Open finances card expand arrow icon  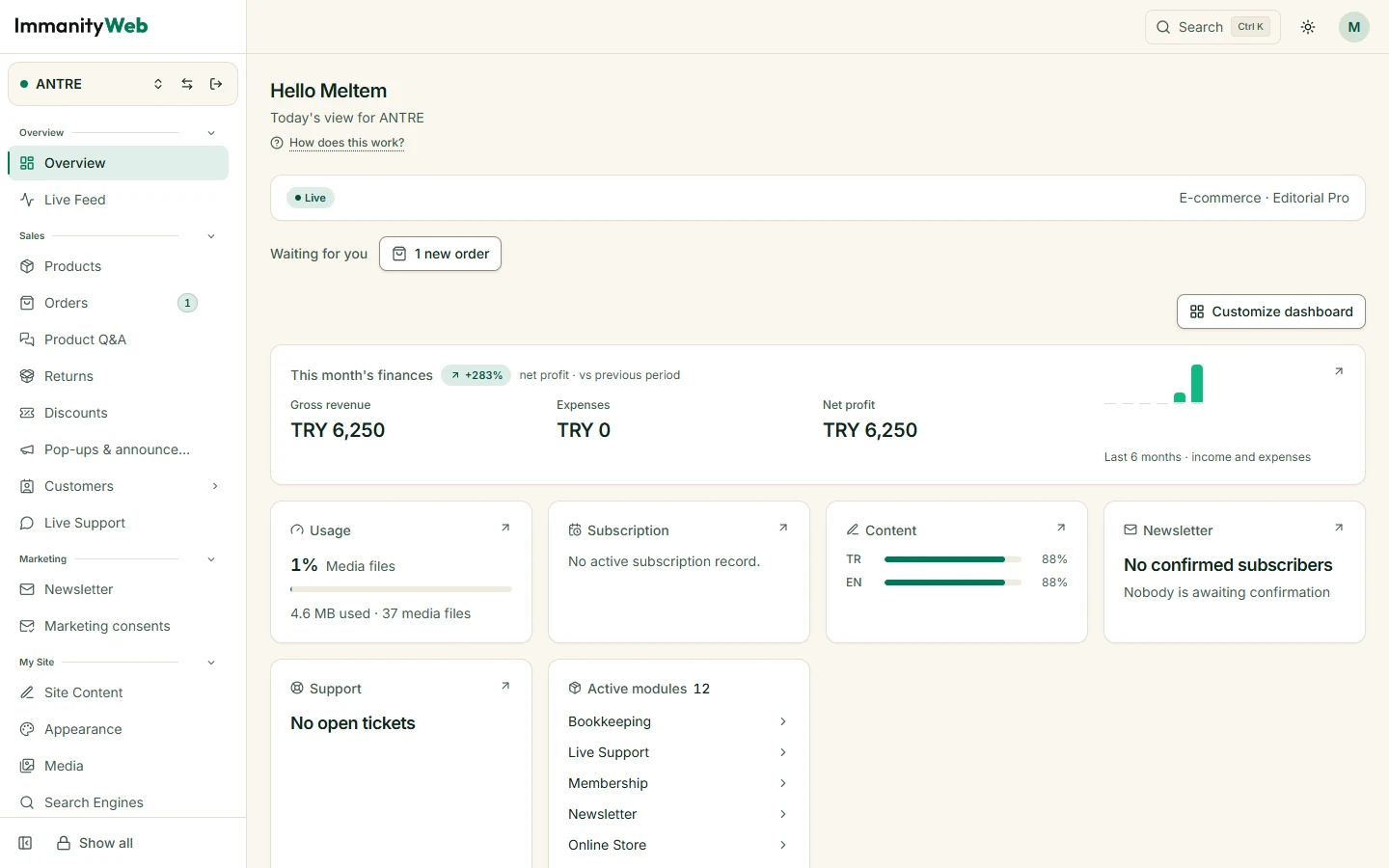point(1339,371)
